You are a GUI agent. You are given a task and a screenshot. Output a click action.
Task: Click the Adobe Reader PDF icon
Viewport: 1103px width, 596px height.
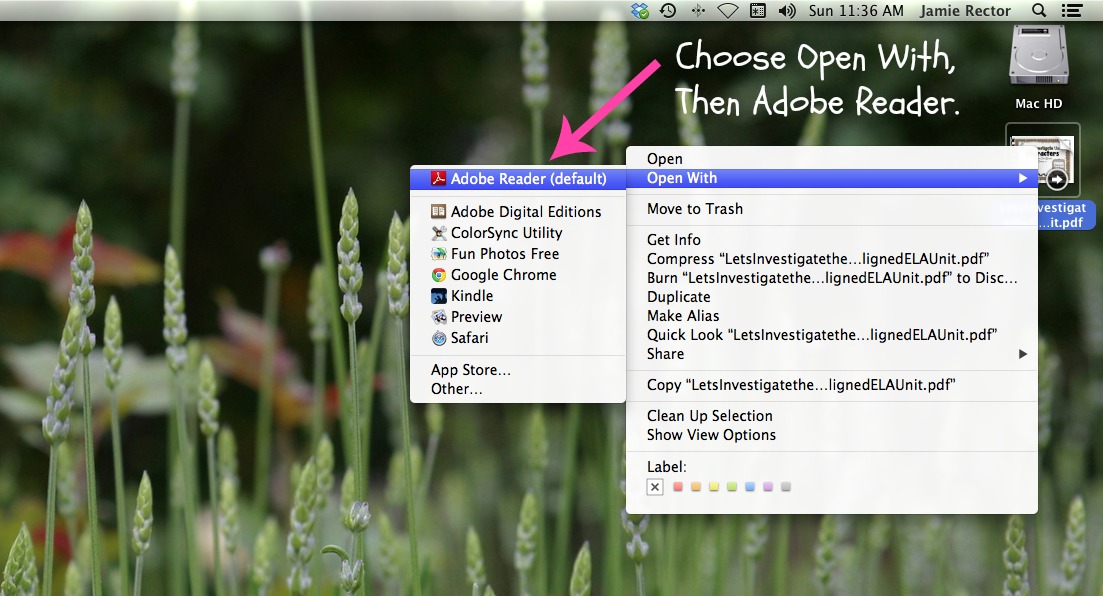point(438,179)
